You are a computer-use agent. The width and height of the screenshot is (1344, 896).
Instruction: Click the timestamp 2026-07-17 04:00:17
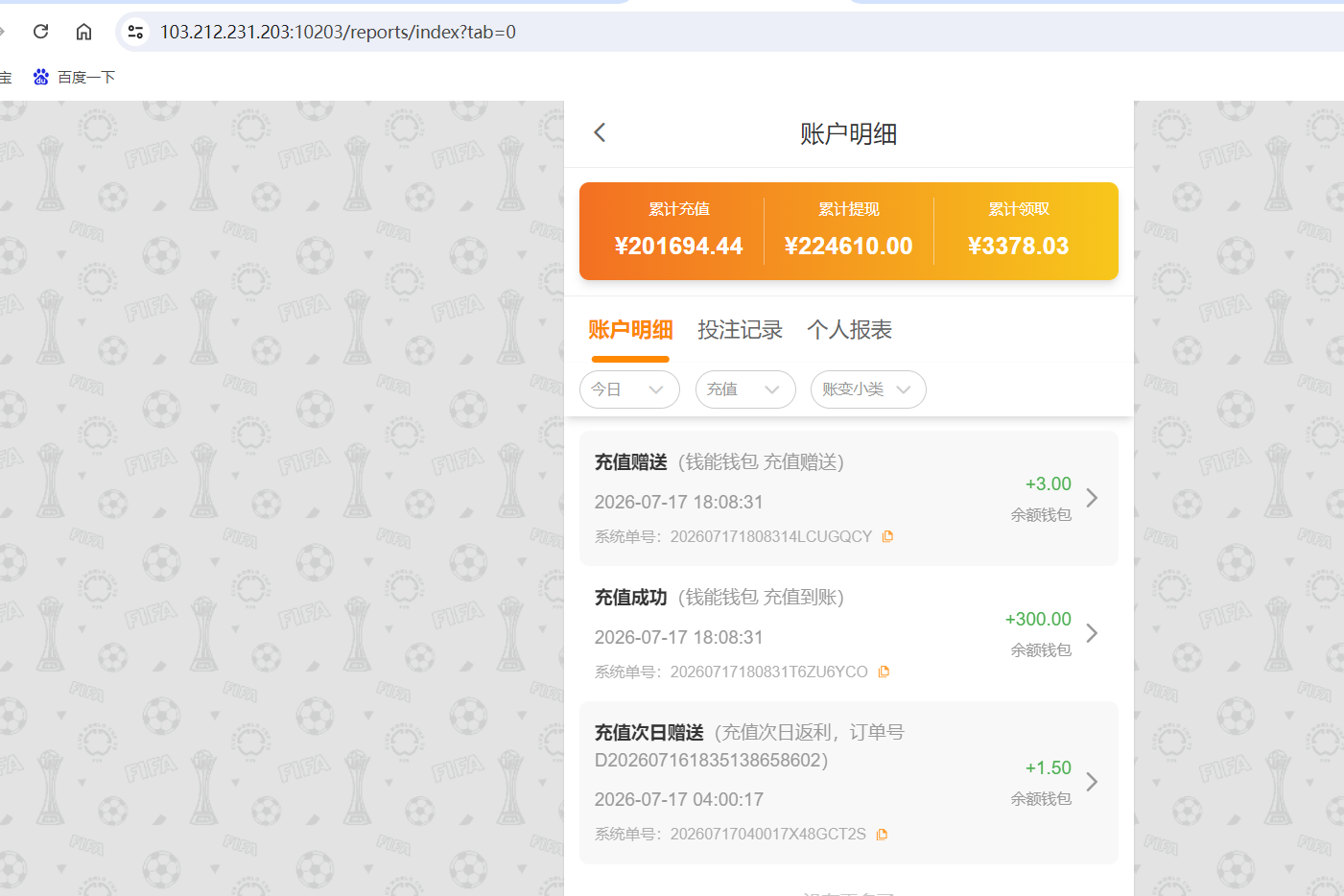tap(679, 799)
